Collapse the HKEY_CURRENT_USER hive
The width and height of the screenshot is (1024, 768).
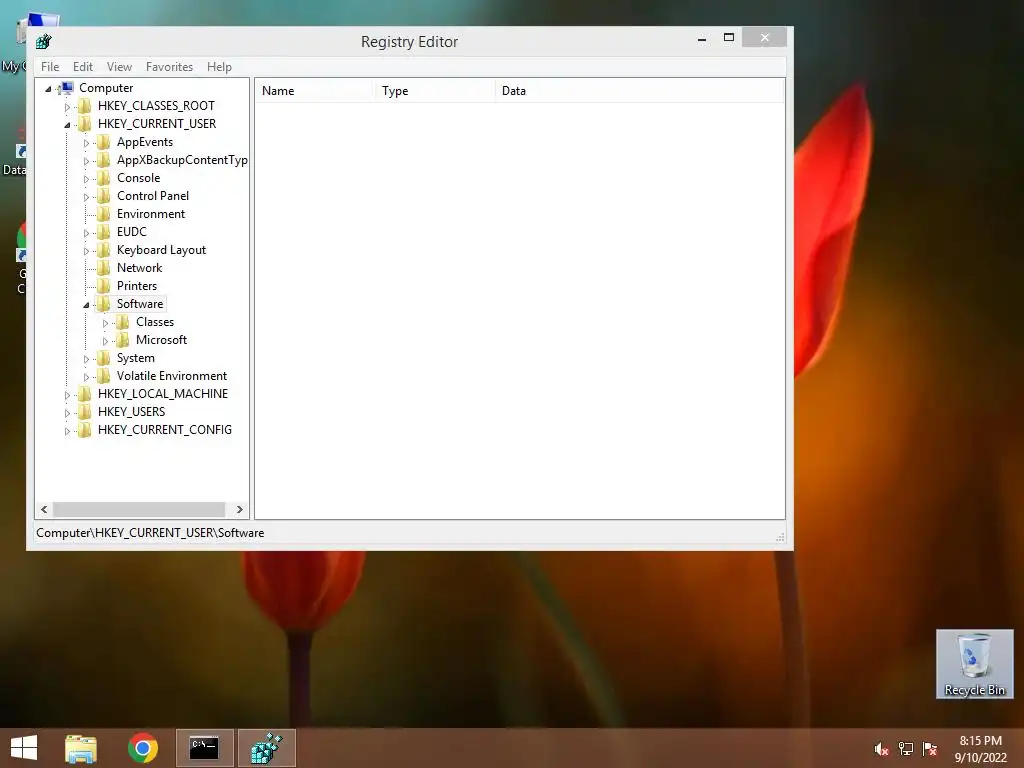pos(67,125)
